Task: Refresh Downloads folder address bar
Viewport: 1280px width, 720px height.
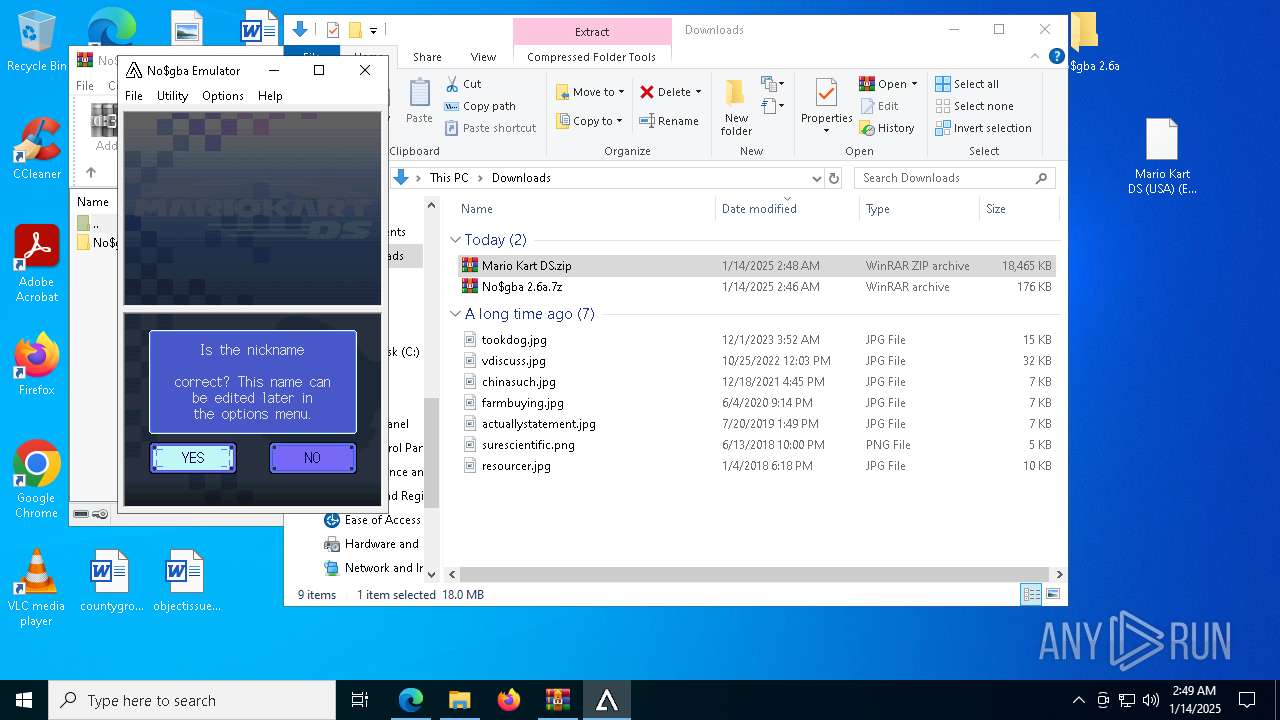Action: tap(834, 178)
